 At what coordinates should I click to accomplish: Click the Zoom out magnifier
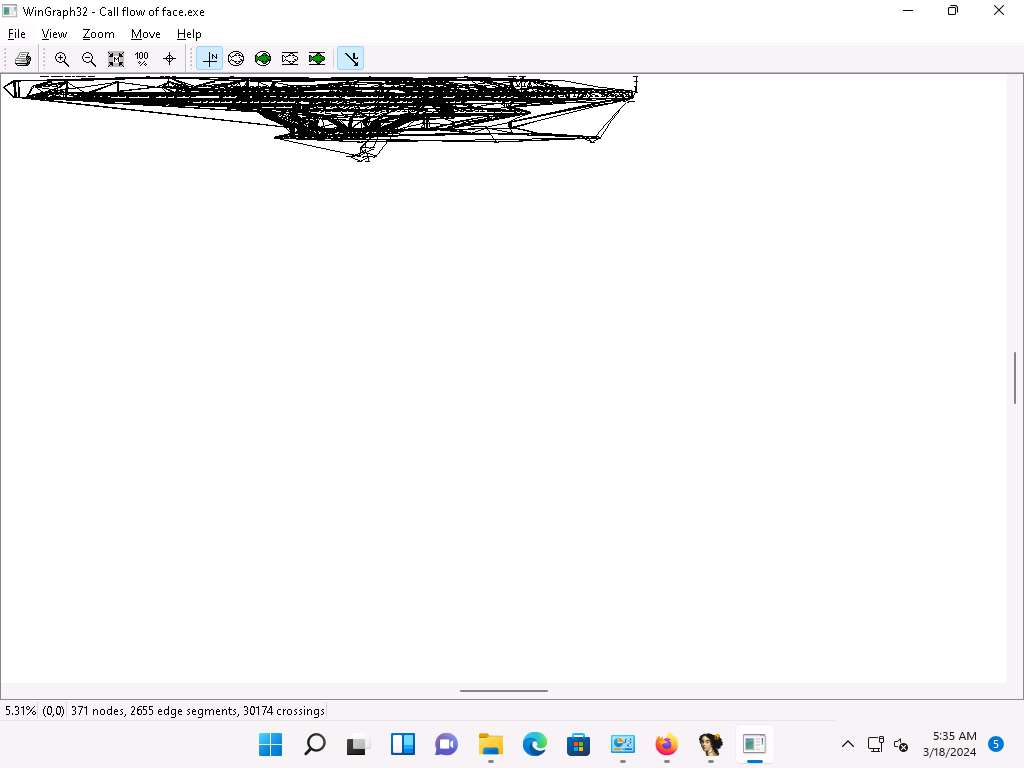pos(89,59)
